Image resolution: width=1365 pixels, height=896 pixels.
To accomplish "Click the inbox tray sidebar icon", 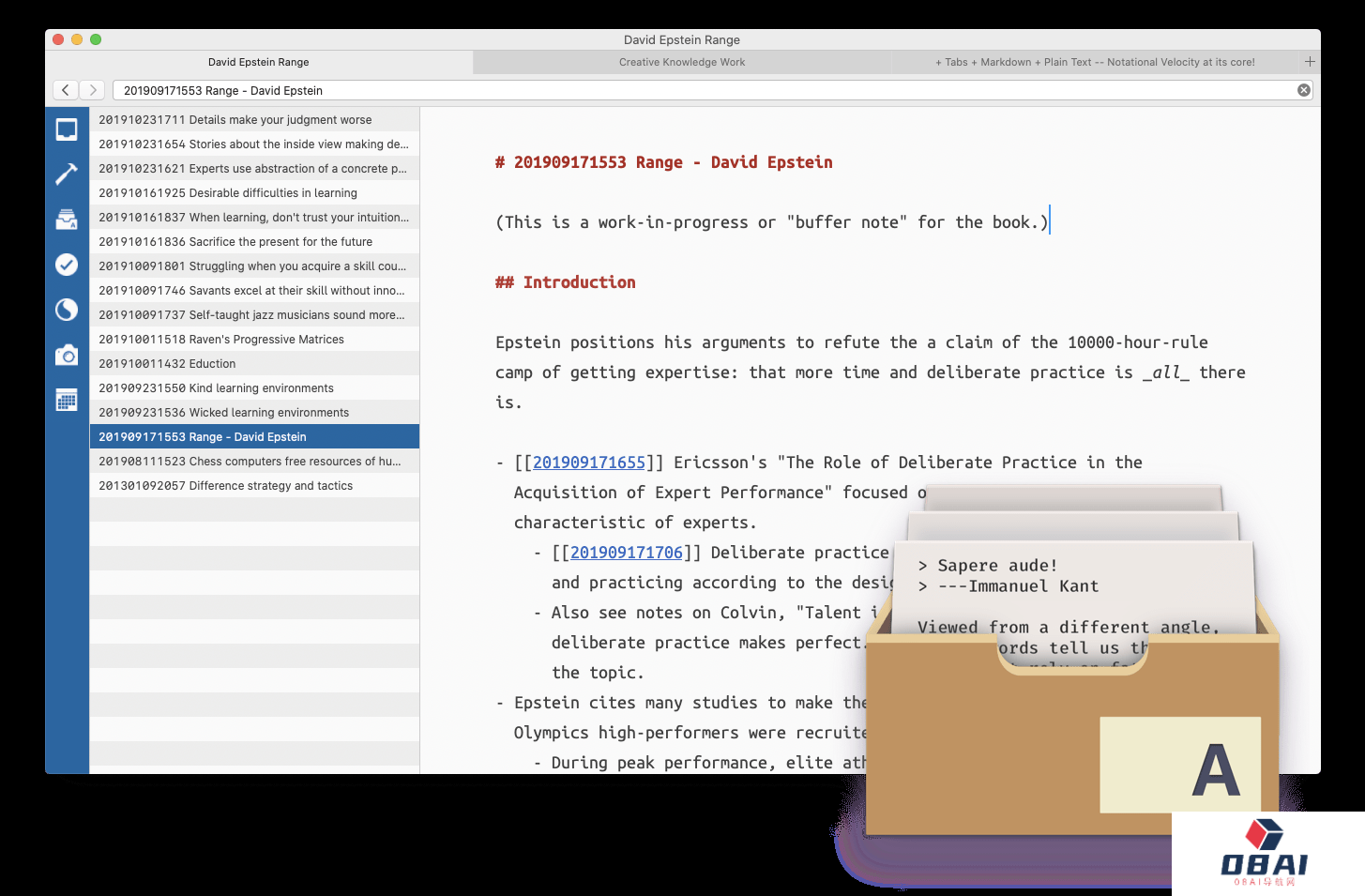I will 67,129.
